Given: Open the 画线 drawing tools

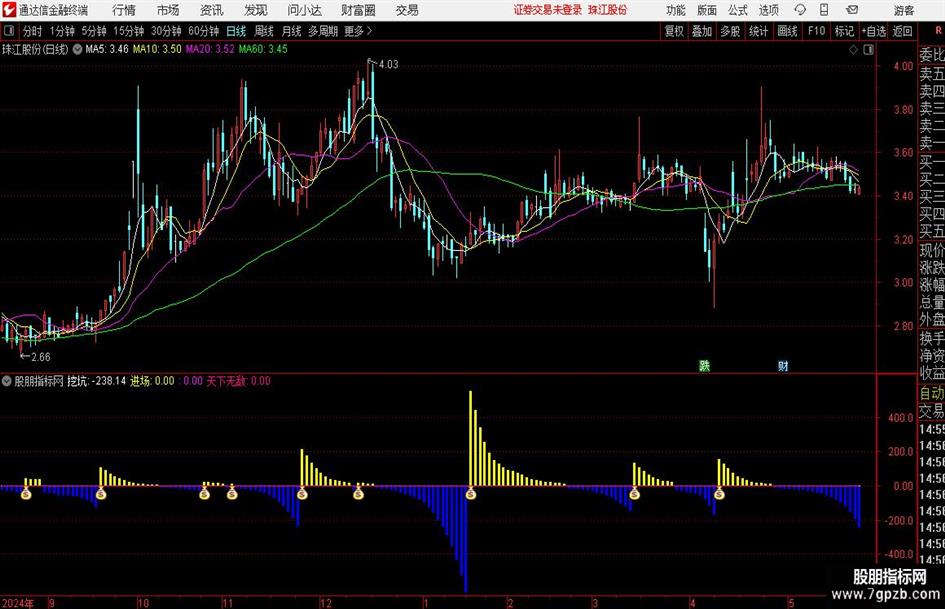Looking at the screenshot, I should (x=787, y=31).
